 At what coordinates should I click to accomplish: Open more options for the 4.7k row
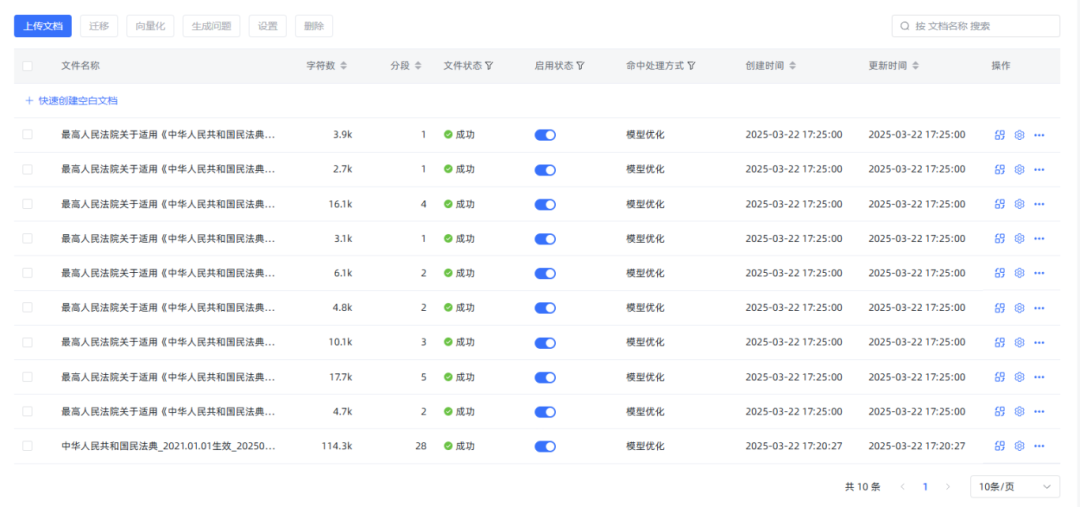1039,411
